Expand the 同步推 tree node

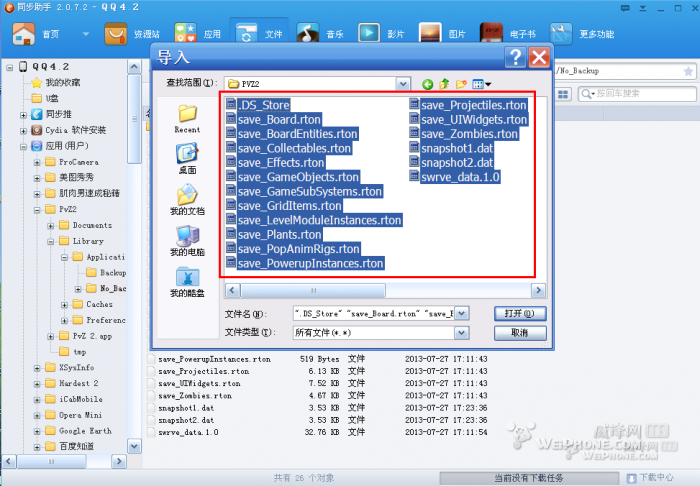pos(23,115)
